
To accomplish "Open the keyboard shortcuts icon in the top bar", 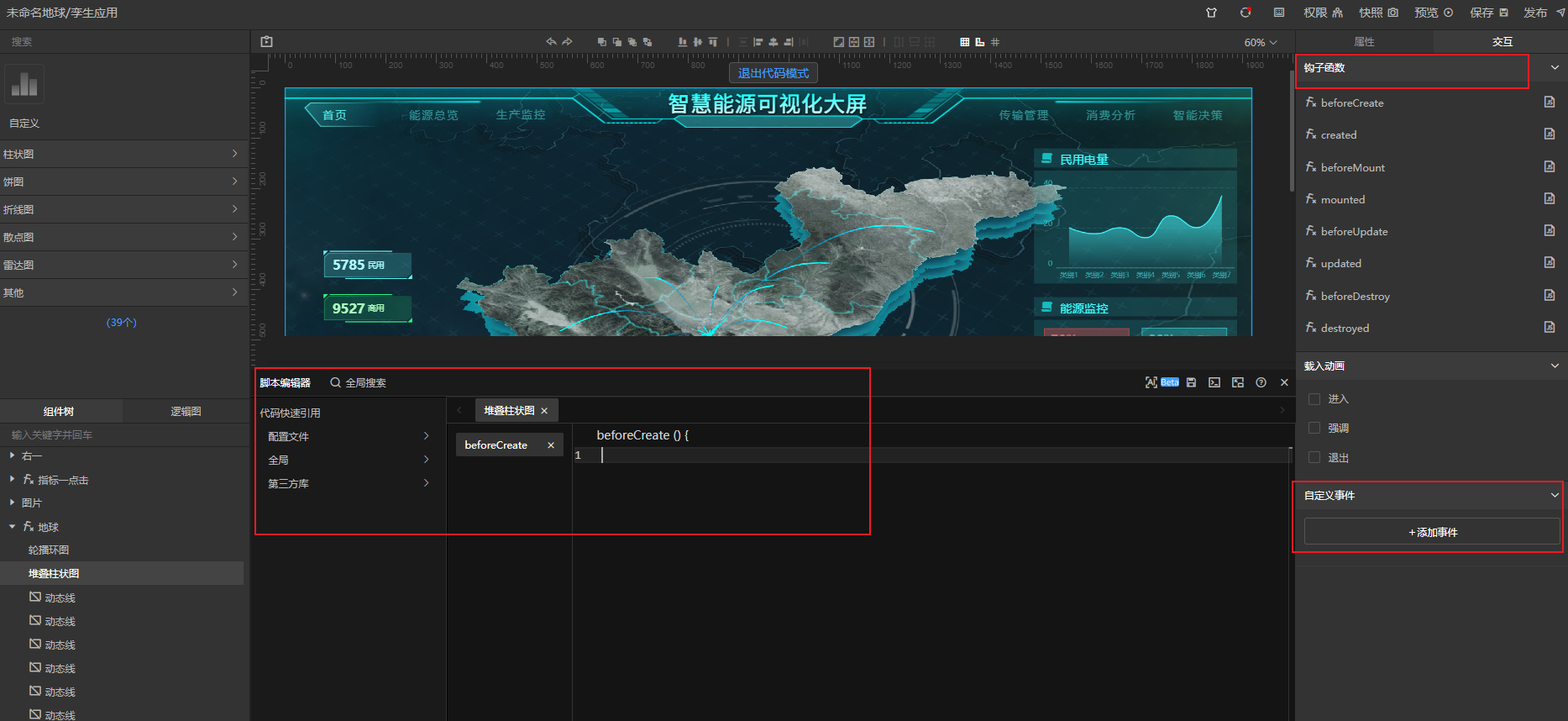I will pos(1279,13).
